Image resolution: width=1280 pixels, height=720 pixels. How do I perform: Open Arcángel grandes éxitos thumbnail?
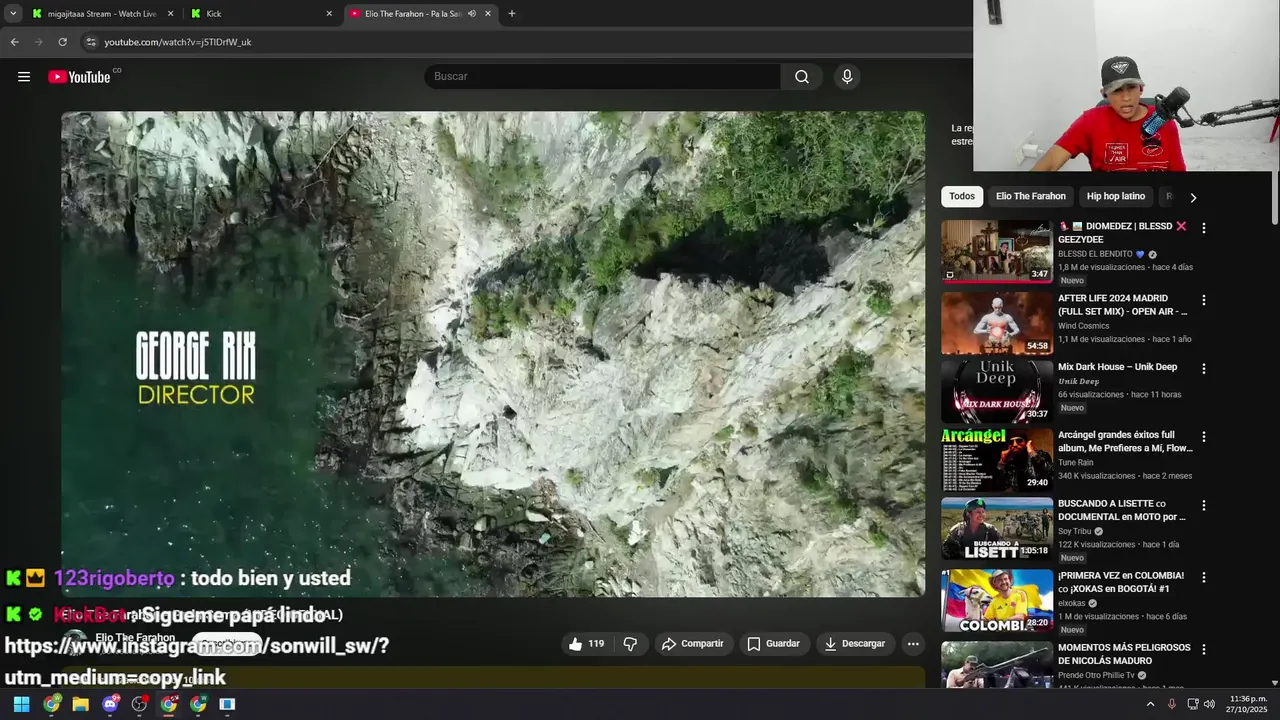pyautogui.click(x=997, y=460)
